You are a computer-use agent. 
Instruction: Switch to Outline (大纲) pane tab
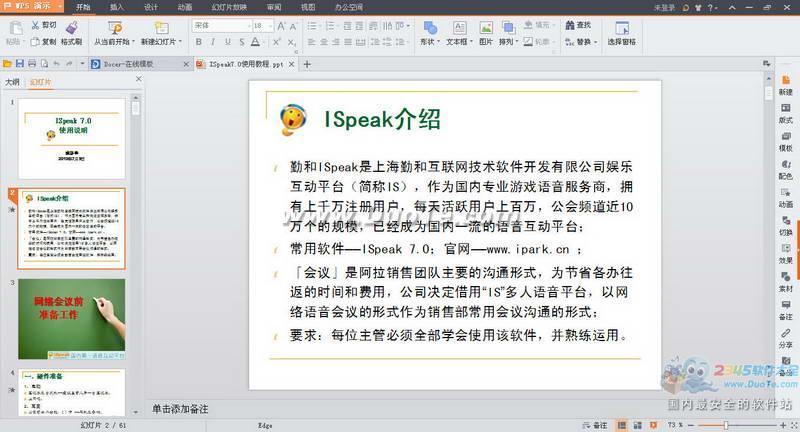click(12, 82)
